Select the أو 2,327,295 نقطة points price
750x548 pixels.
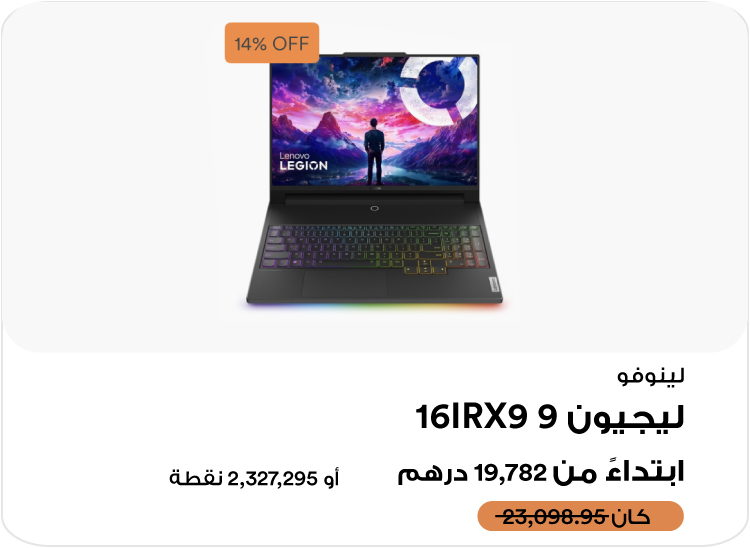coord(254,478)
